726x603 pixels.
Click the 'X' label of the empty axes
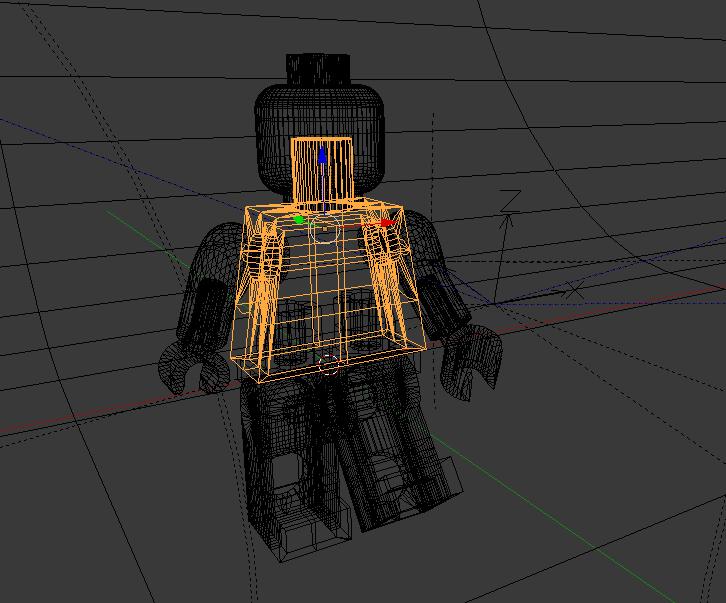(x=575, y=290)
